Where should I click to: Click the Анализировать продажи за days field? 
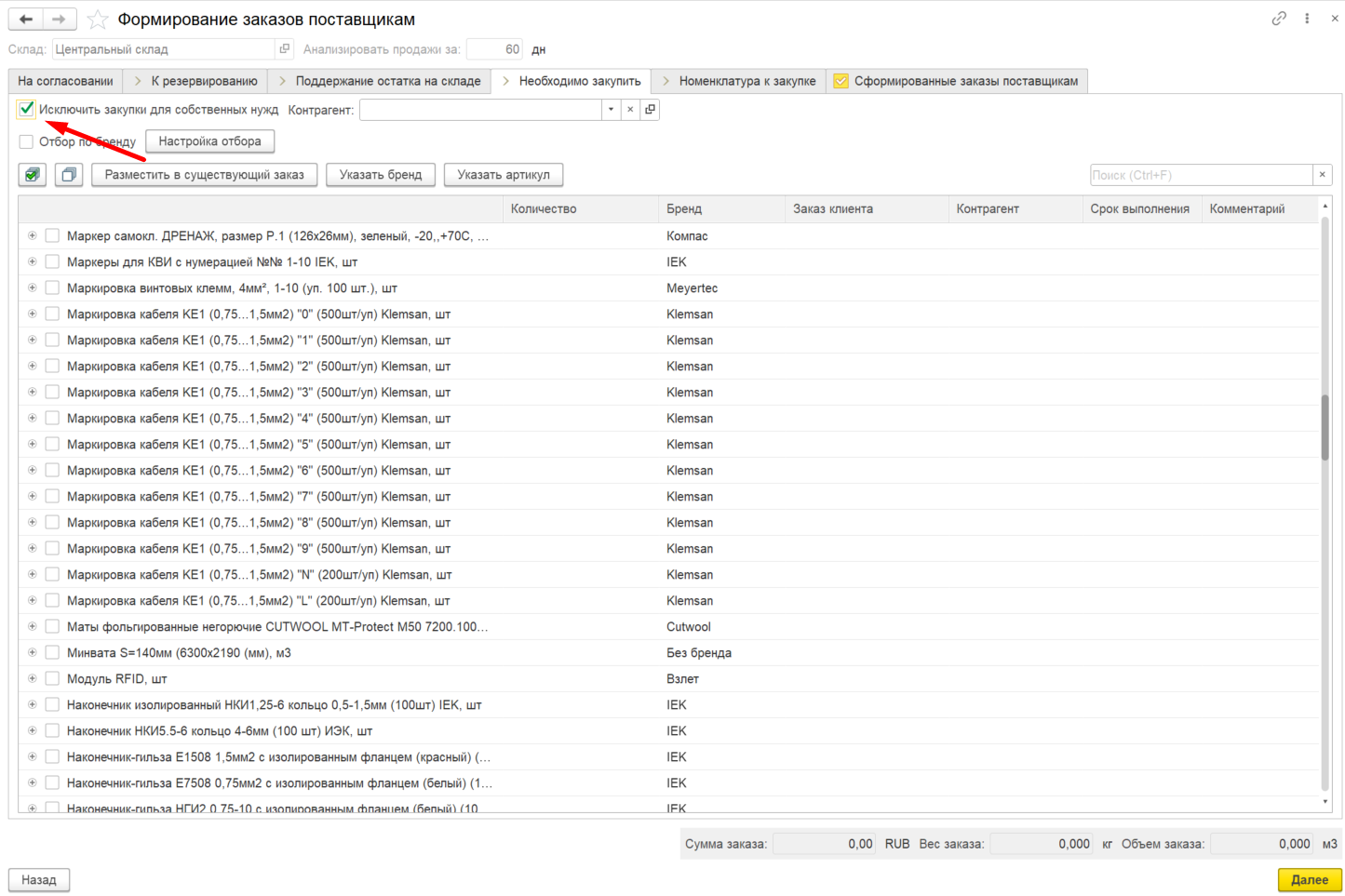(x=494, y=49)
